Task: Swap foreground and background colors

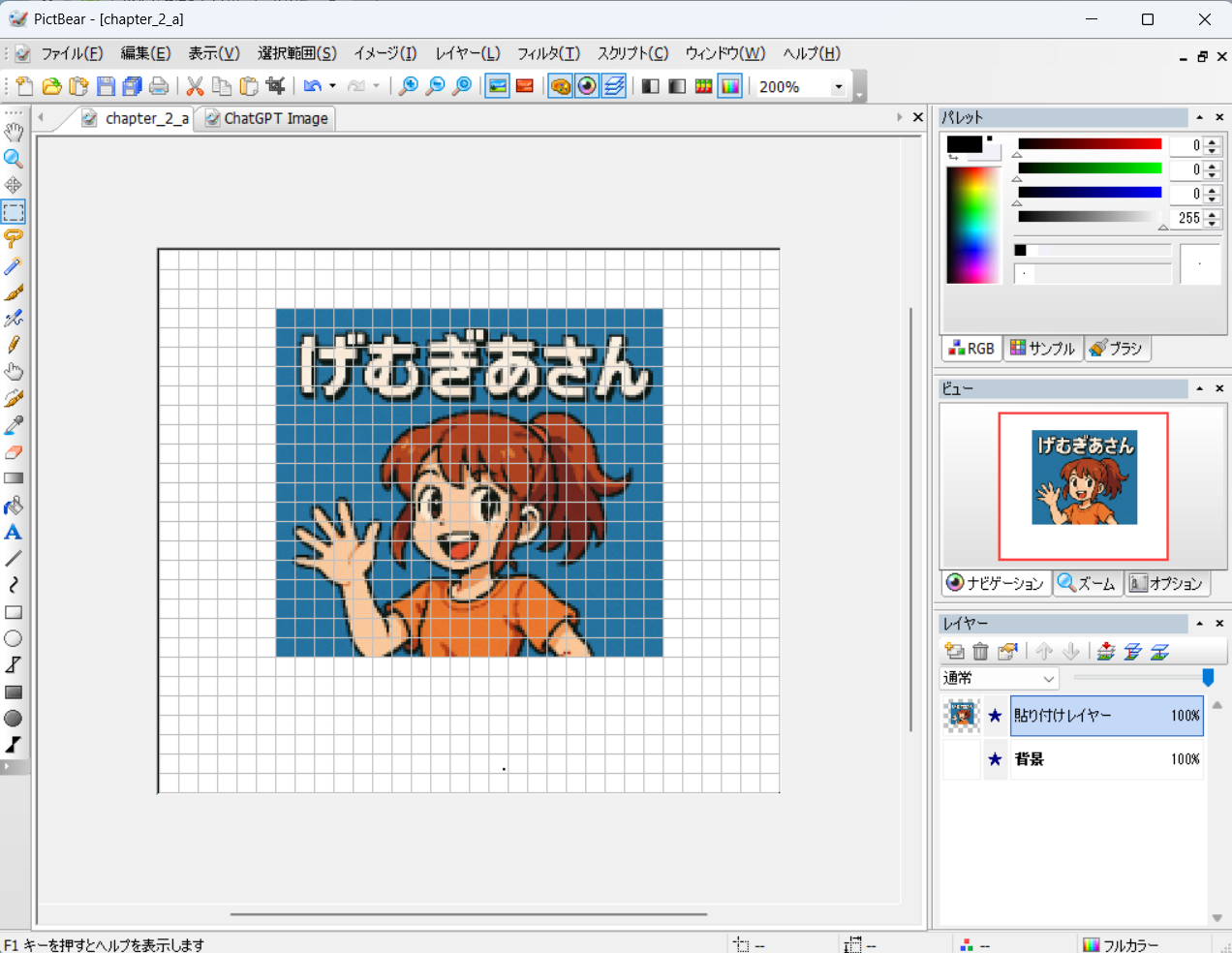Action: 953,157
